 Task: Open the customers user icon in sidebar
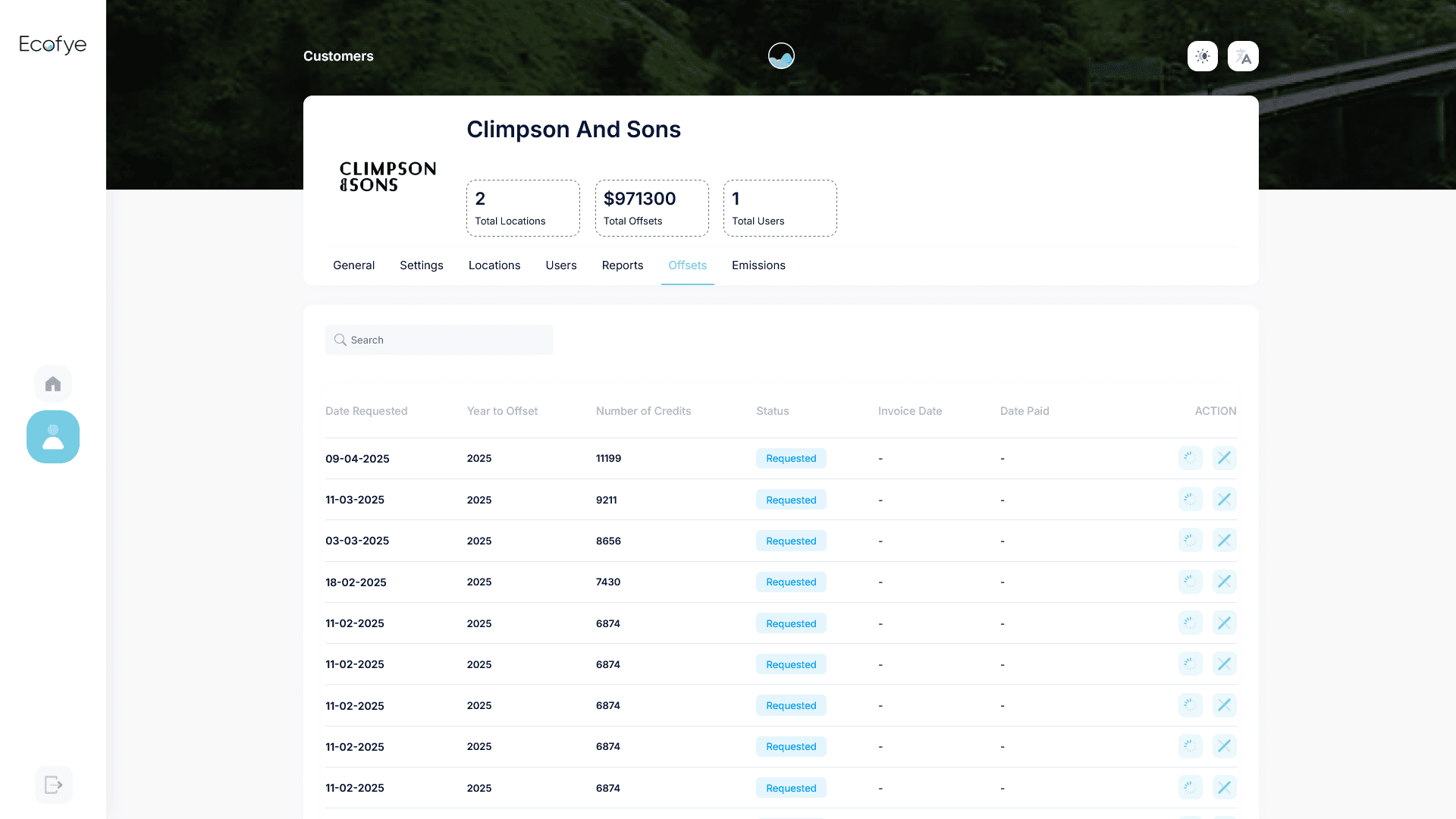[x=53, y=437]
